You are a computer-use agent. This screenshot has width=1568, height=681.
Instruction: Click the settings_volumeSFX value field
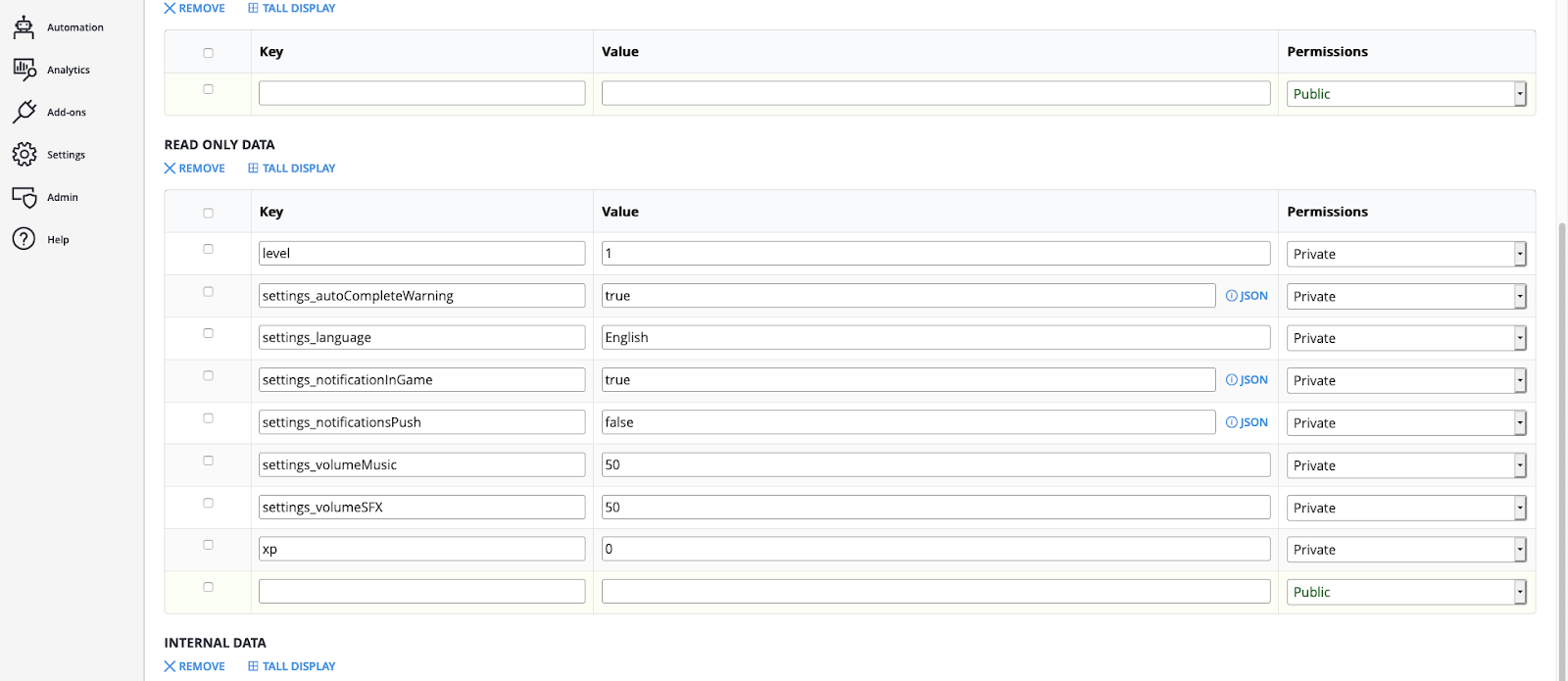click(935, 508)
